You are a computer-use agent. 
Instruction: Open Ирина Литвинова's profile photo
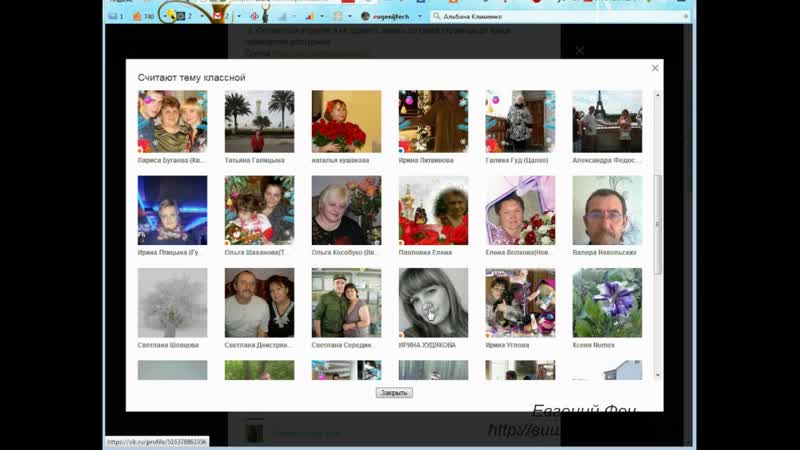click(x=433, y=121)
